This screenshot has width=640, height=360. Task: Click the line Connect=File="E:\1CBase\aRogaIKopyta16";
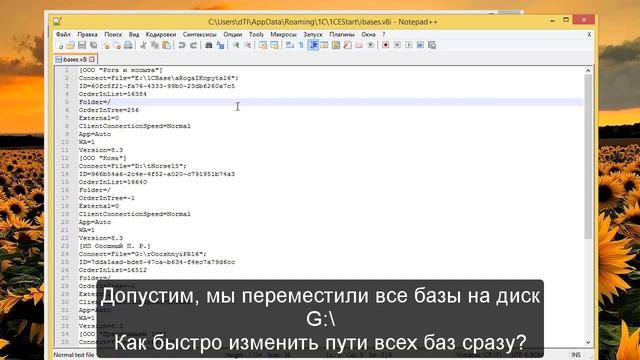158,78
